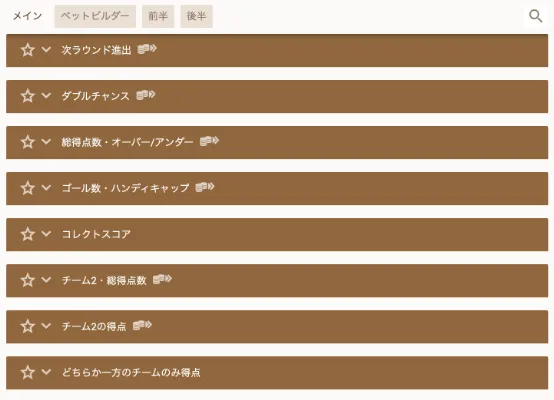Click bet builder icon beside チーム2・総得点数
Screen dimensions: 554x400
[x=163, y=279]
